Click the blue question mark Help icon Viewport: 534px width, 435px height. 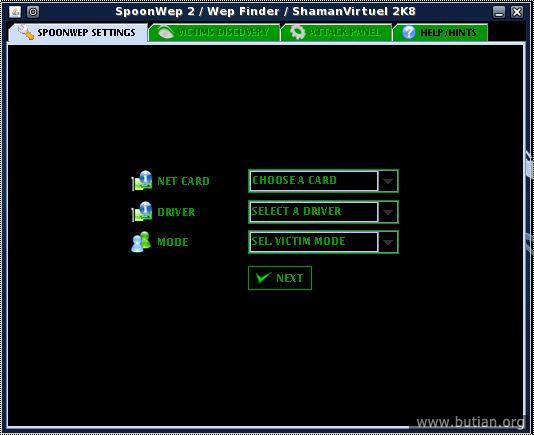tap(409, 32)
